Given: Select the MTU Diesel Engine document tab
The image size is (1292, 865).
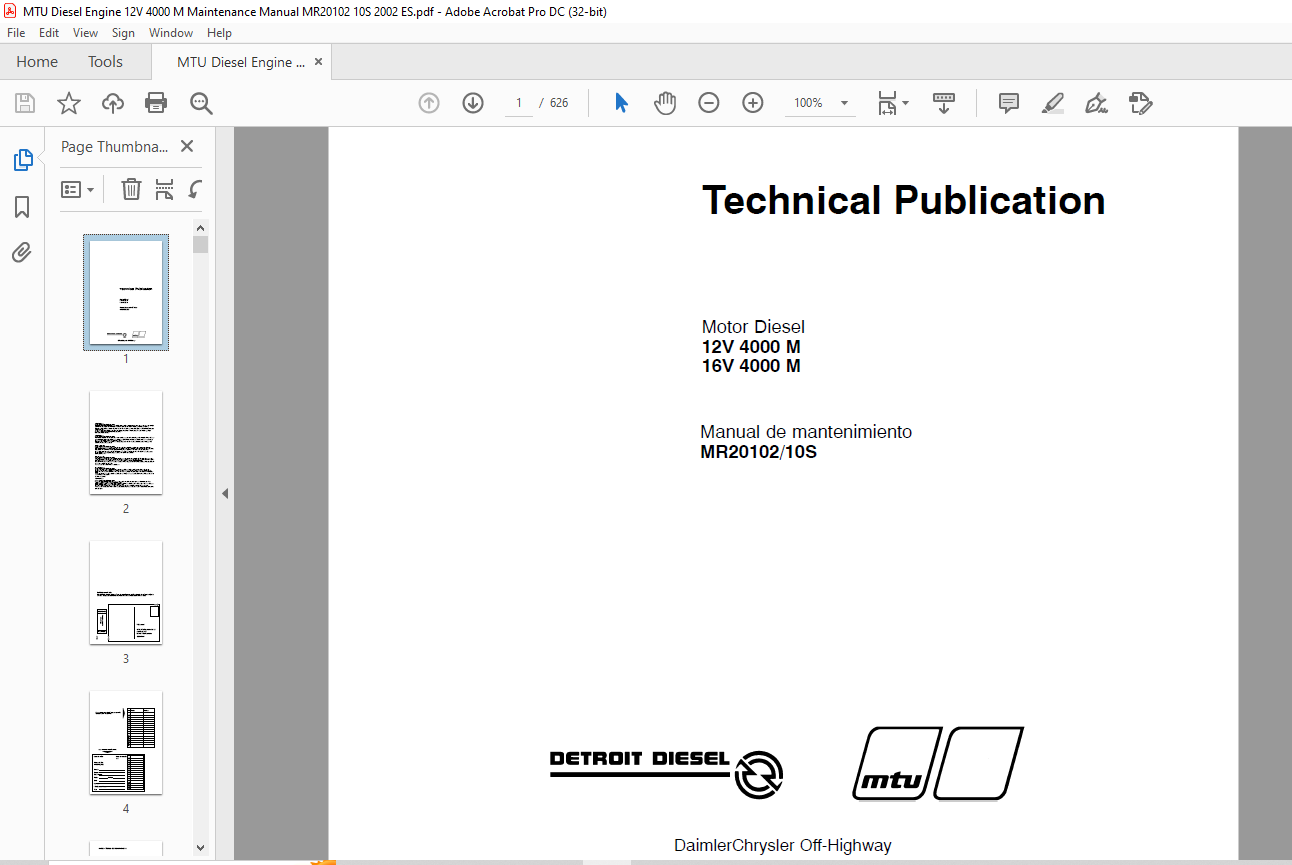Looking at the screenshot, I should pyautogui.click(x=241, y=62).
